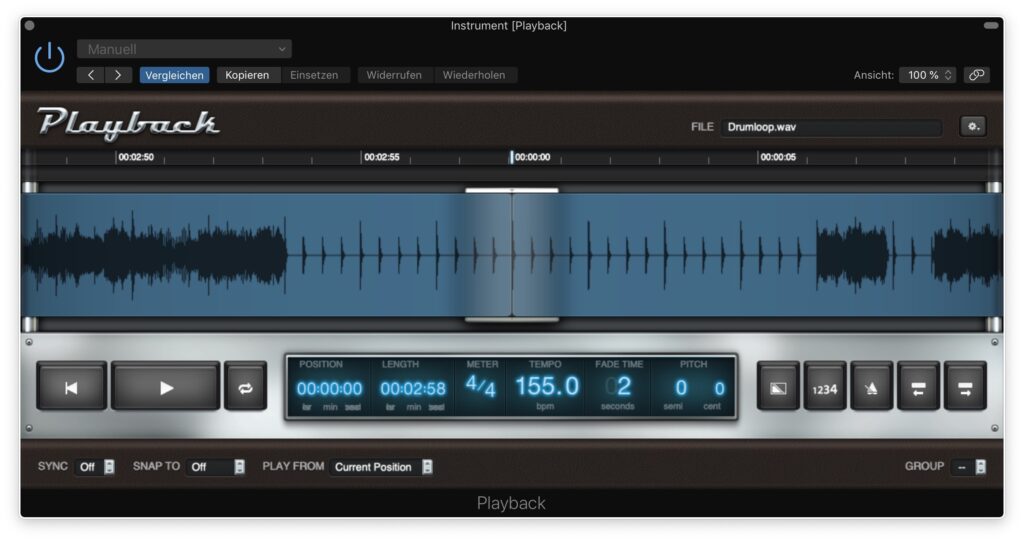Click the Vergleichen button
Image resolution: width=1024 pixels, height=541 pixels.
(x=174, y=75)
